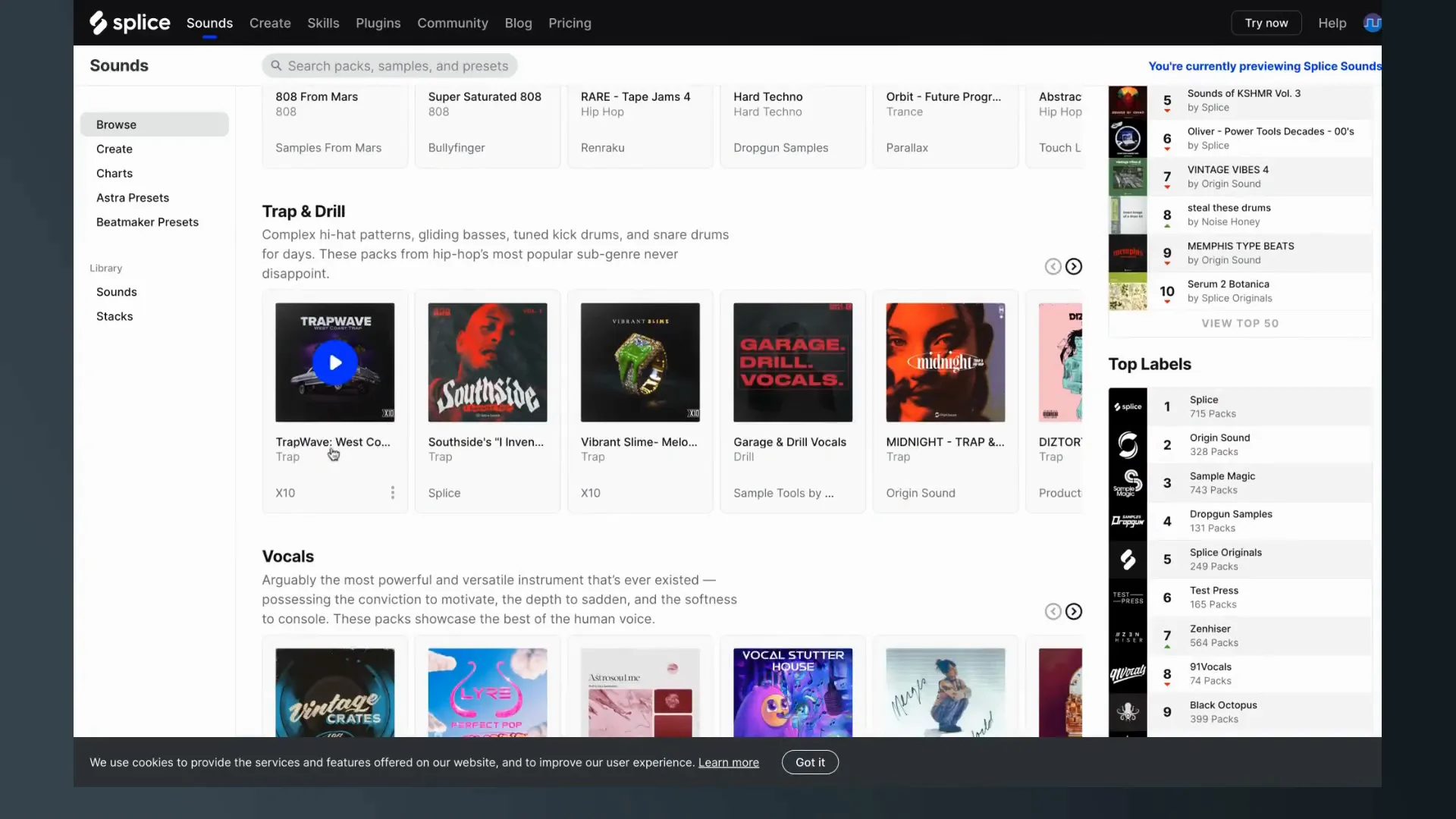Open the cookie Learn more link
The image size is (1456, 819).
tap(729, 762)
